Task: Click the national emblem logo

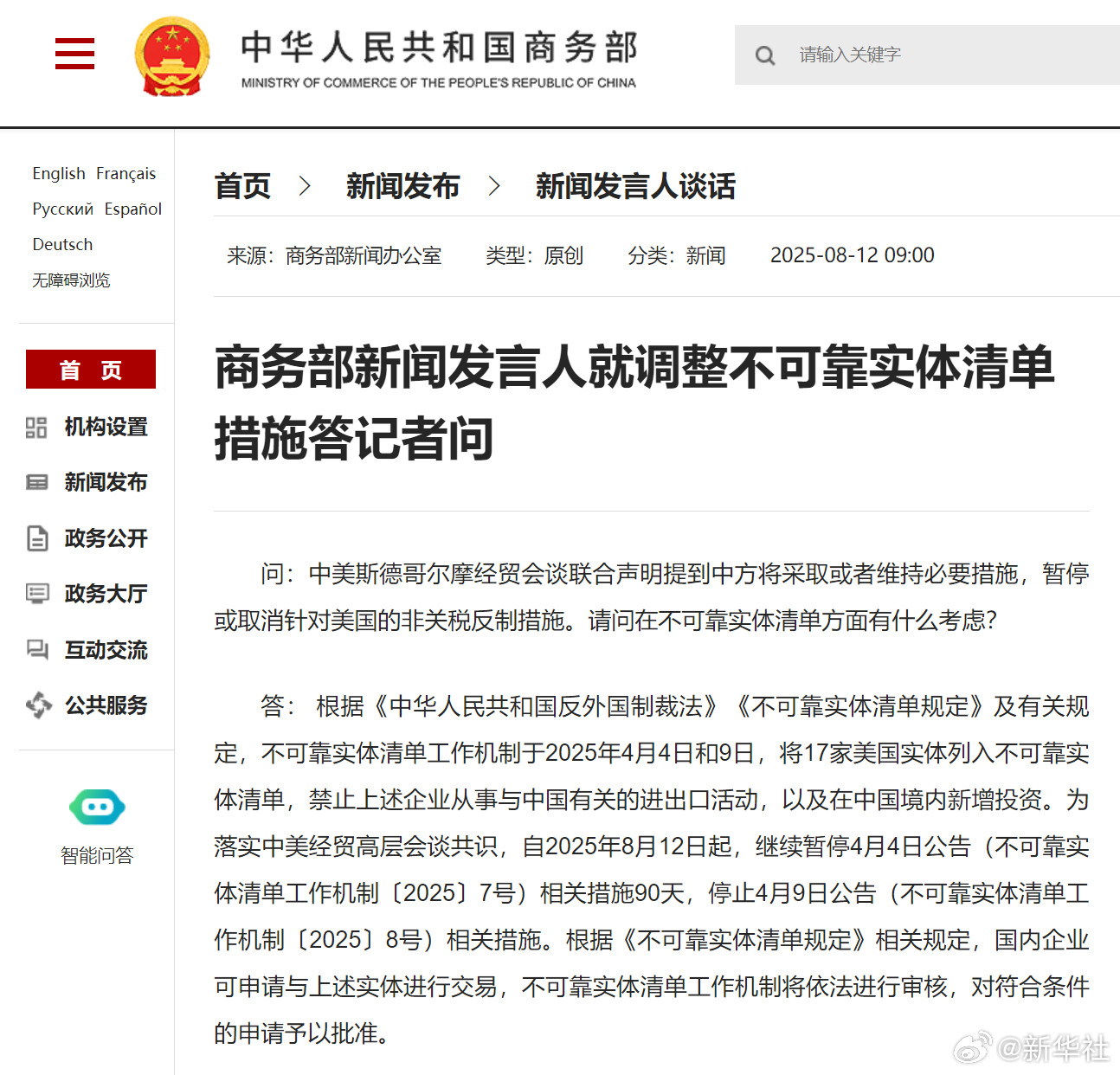Action: pos(172,56)
